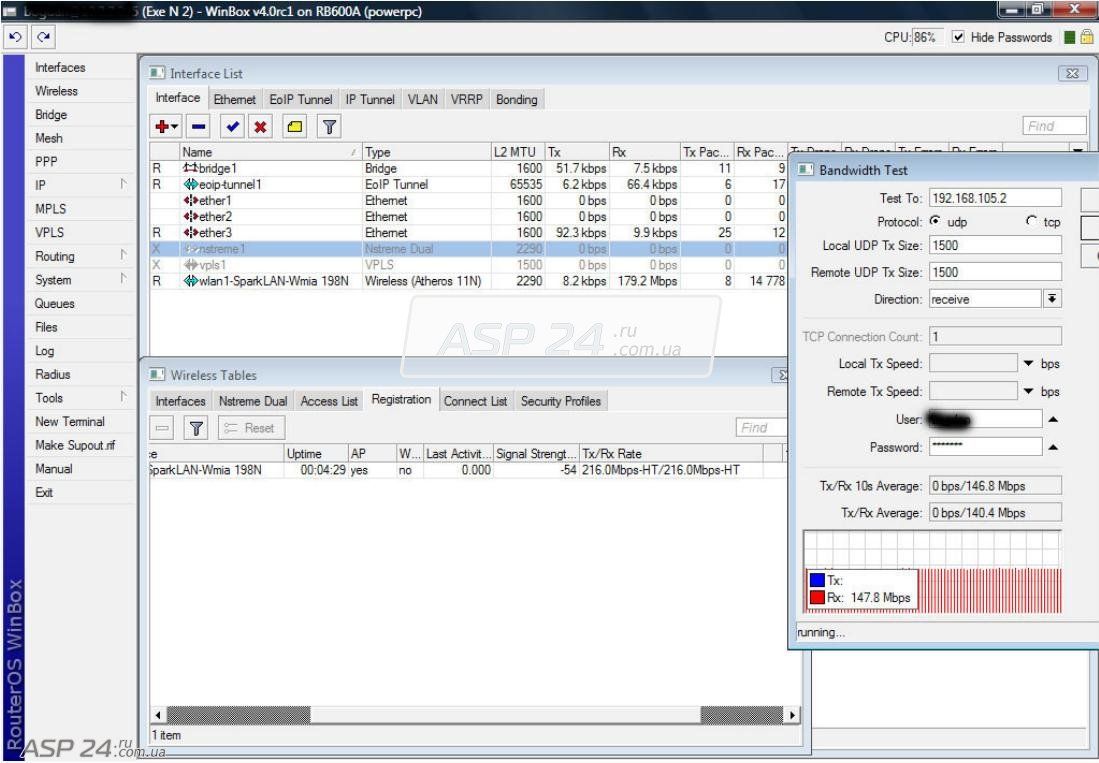Screen dimensions: 1099x763
Task: Switch to the EoIP Tunnel tab
Action: pyautogui.click(x=301, y=99)
